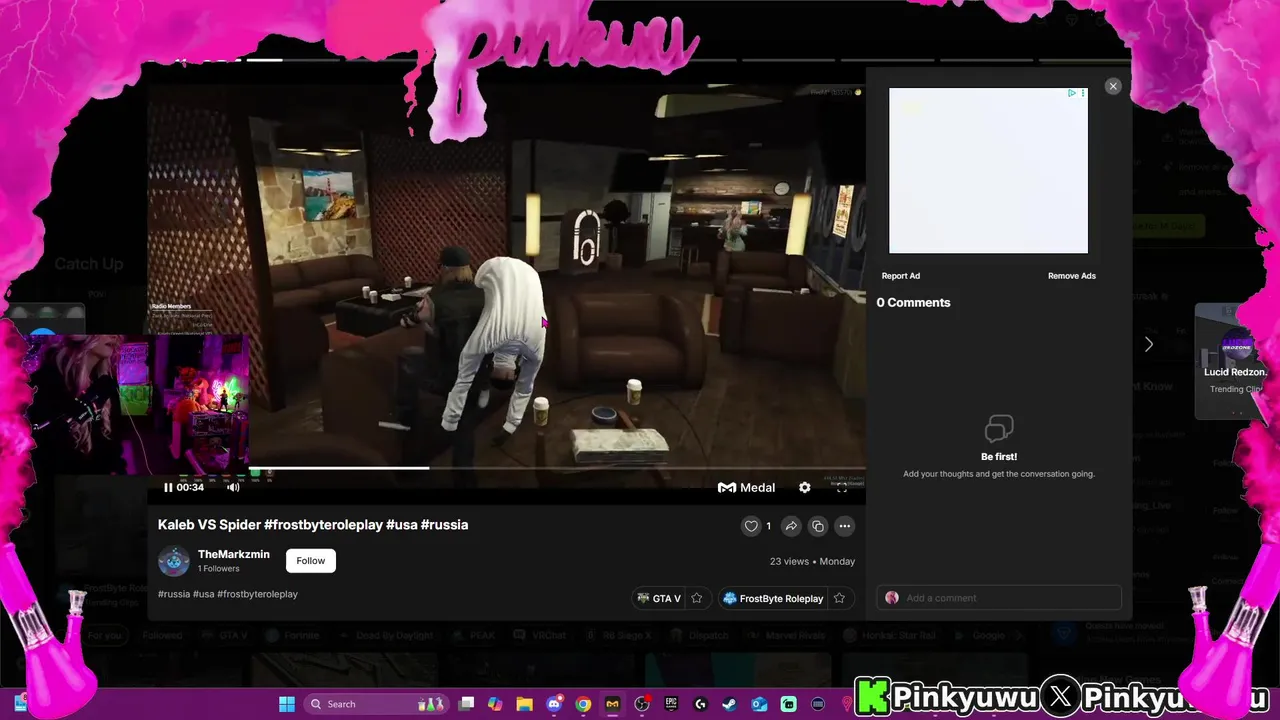Image resolution: width=1280 pixels, height=720 pixels.
Task: Open the three-dot more options menu
Action: (845, 526)
